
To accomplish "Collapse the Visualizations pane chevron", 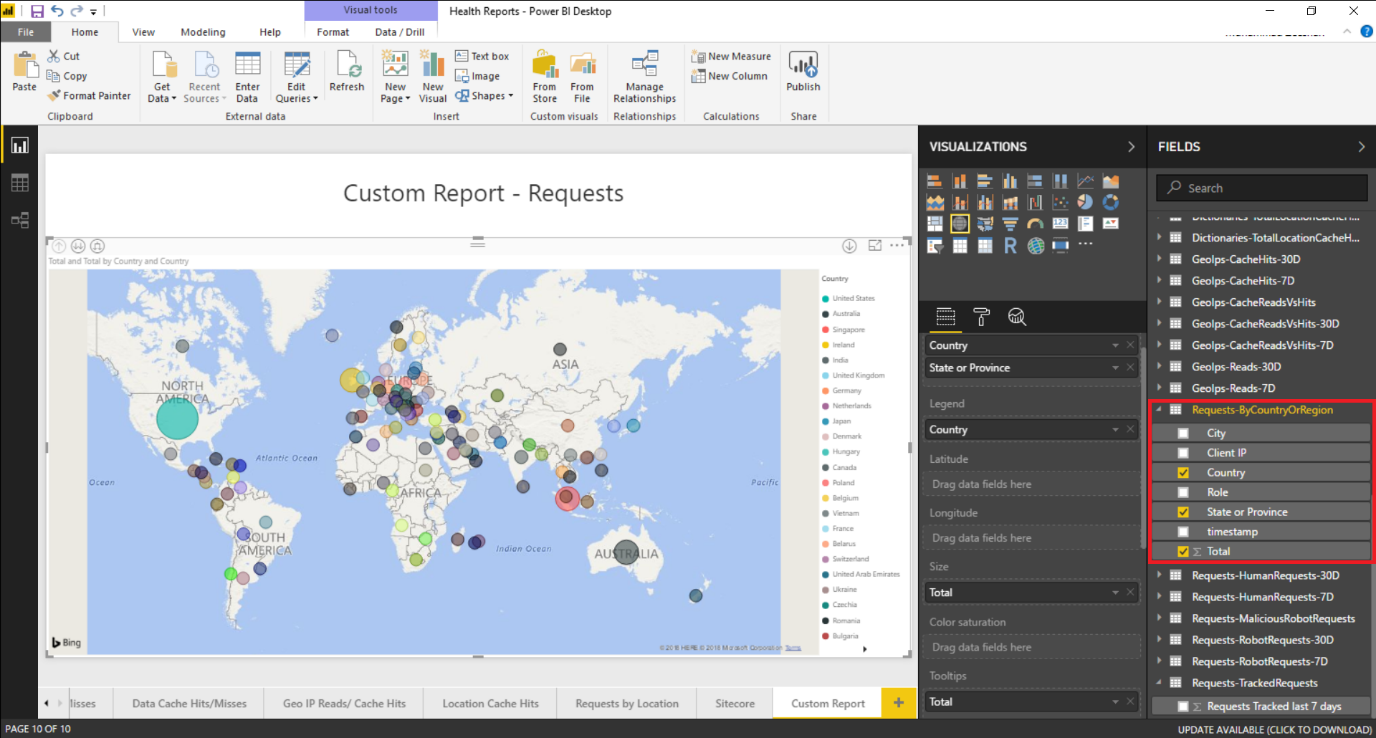I will point(1131,147).
